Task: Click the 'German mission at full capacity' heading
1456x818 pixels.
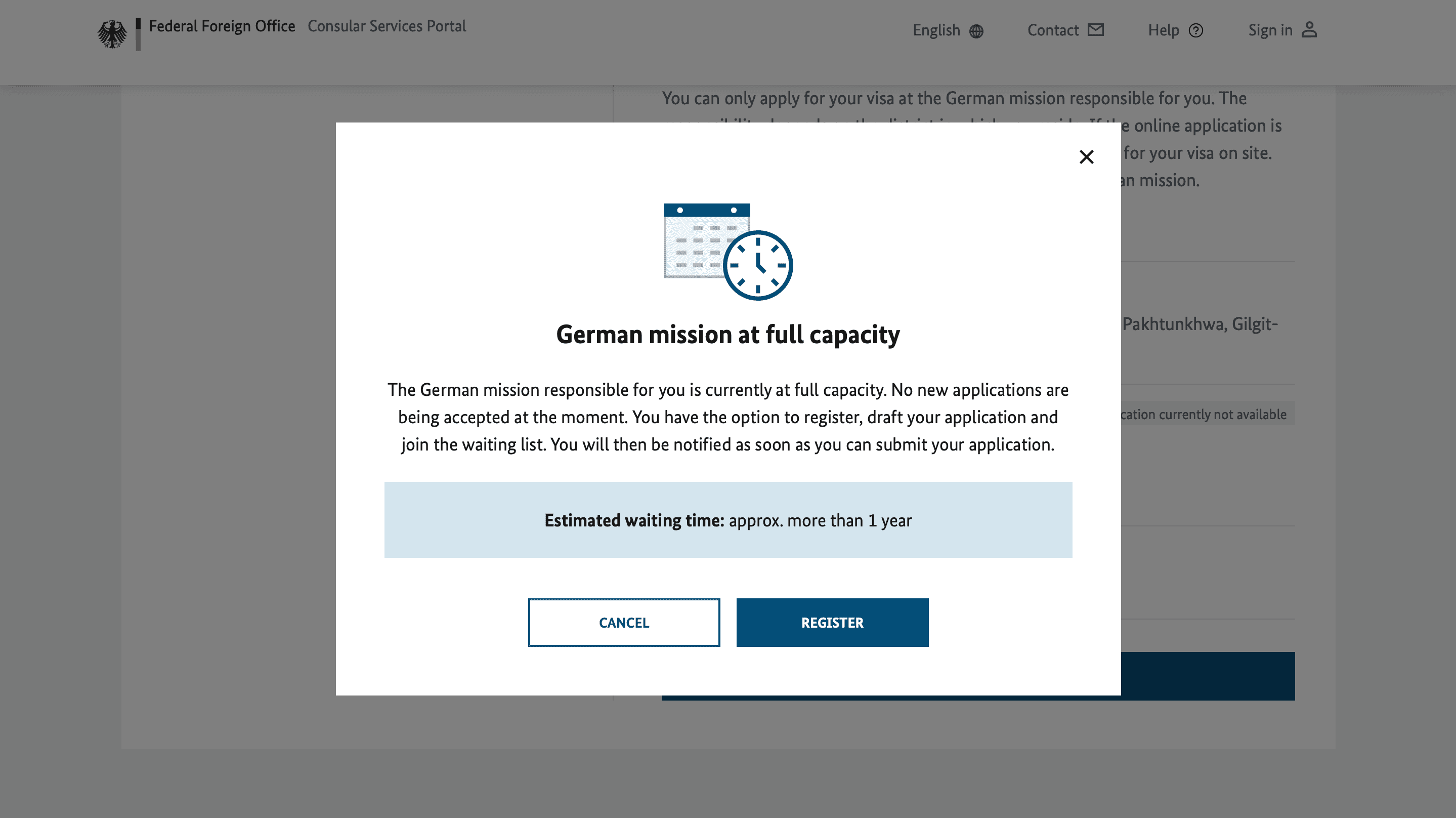Action: (x=727, y=334)
